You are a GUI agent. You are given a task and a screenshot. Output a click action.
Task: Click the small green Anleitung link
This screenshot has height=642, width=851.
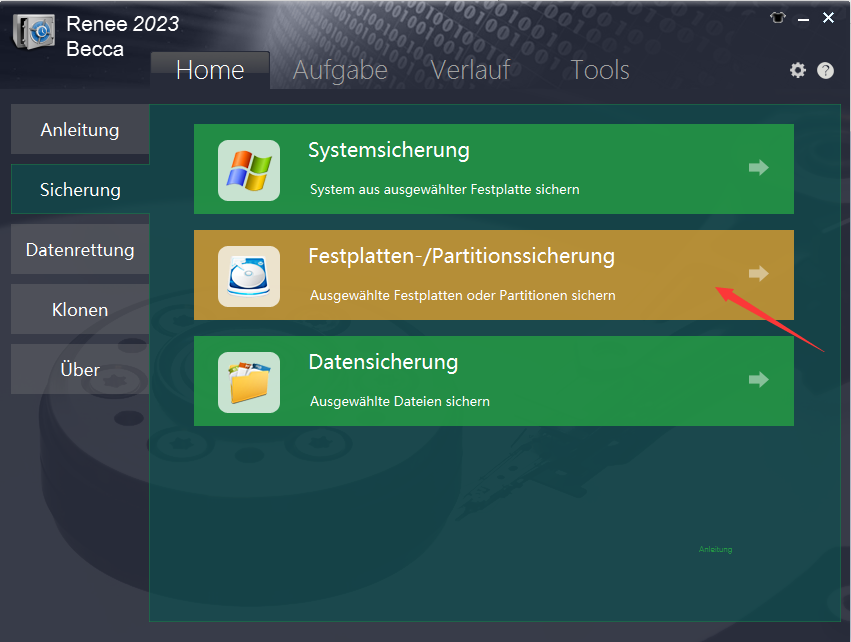tap(715, 549)
